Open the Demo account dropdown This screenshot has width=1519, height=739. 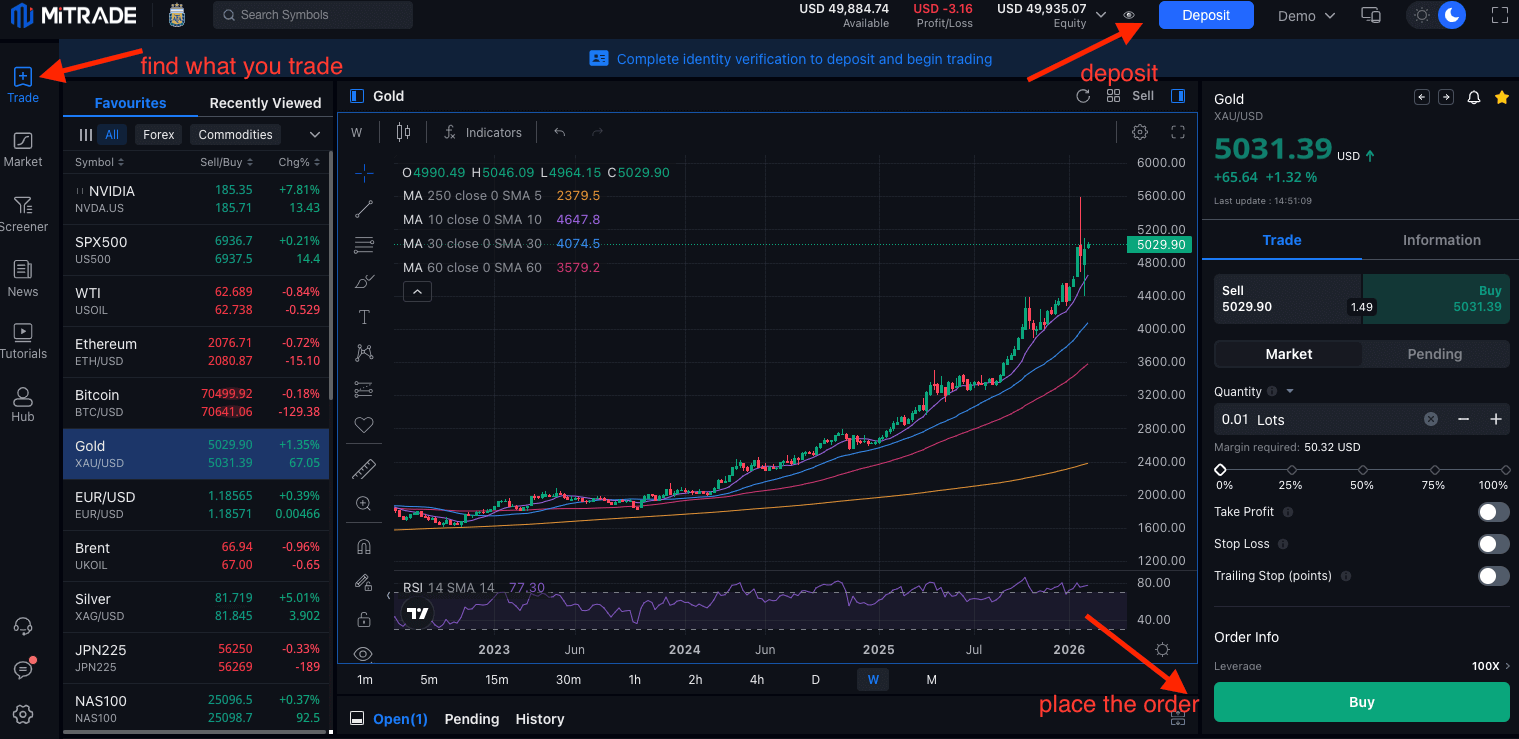pyautogui.click(x=1306, y=15)
